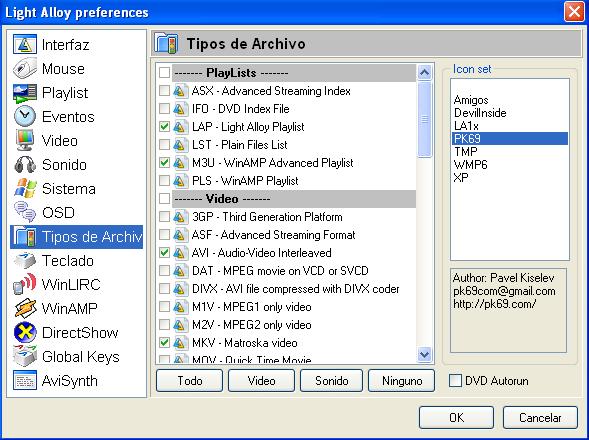Enable the DVD Autorun checkbox
This screenshot has height=440, width=589.
[x=455, y=381]
